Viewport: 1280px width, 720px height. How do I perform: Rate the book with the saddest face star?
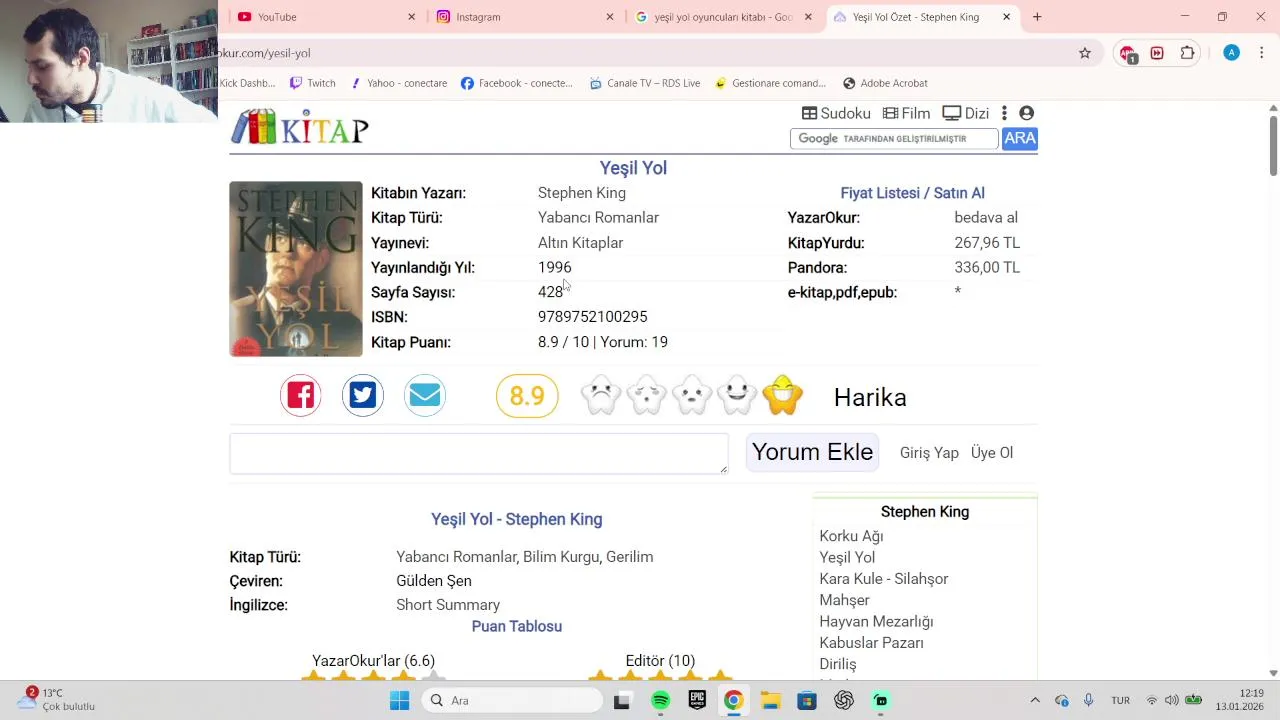click(x=601, y=395)
